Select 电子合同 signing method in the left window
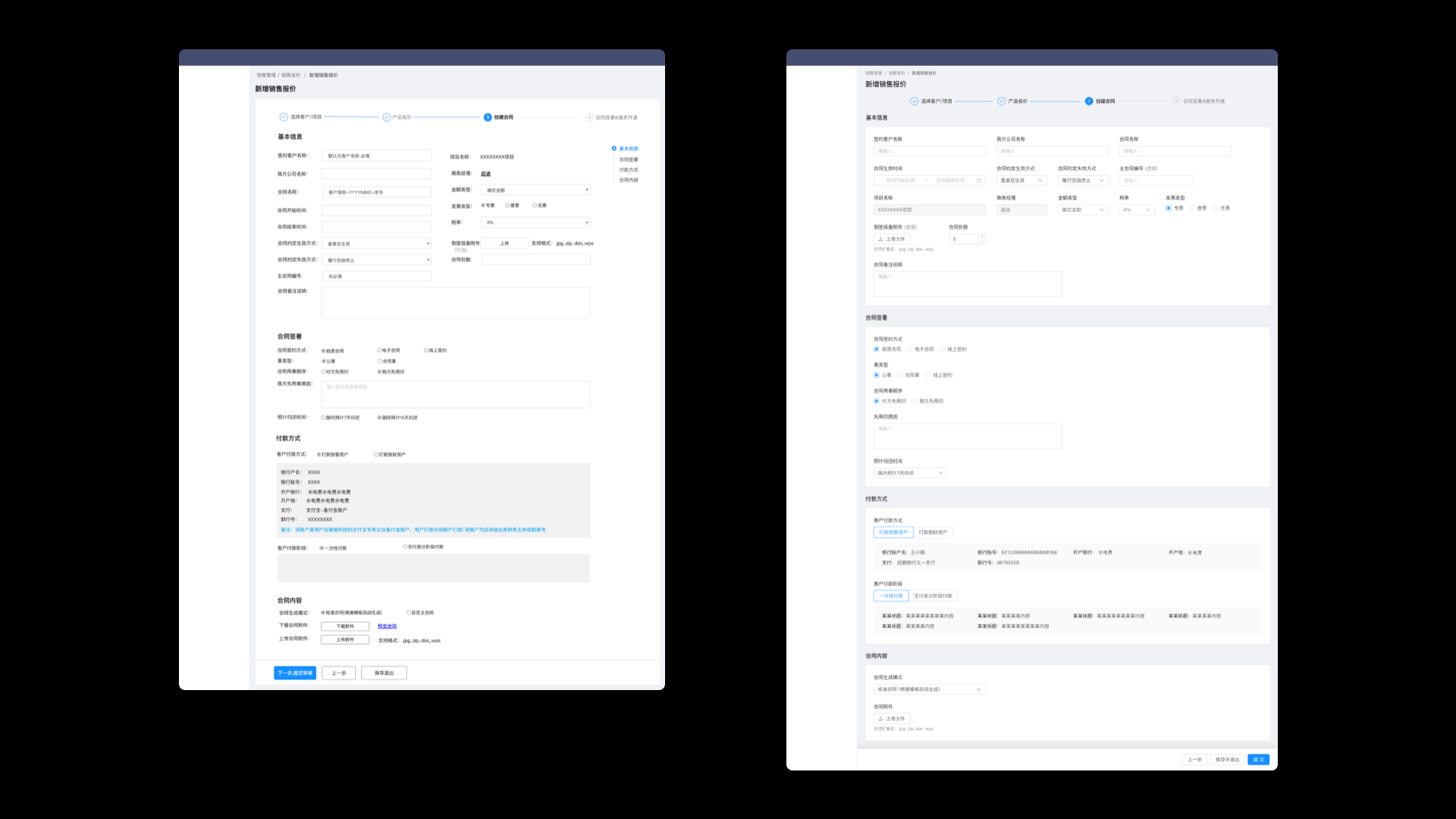This screenshot has height=819, width=1456. coord(379,350)
